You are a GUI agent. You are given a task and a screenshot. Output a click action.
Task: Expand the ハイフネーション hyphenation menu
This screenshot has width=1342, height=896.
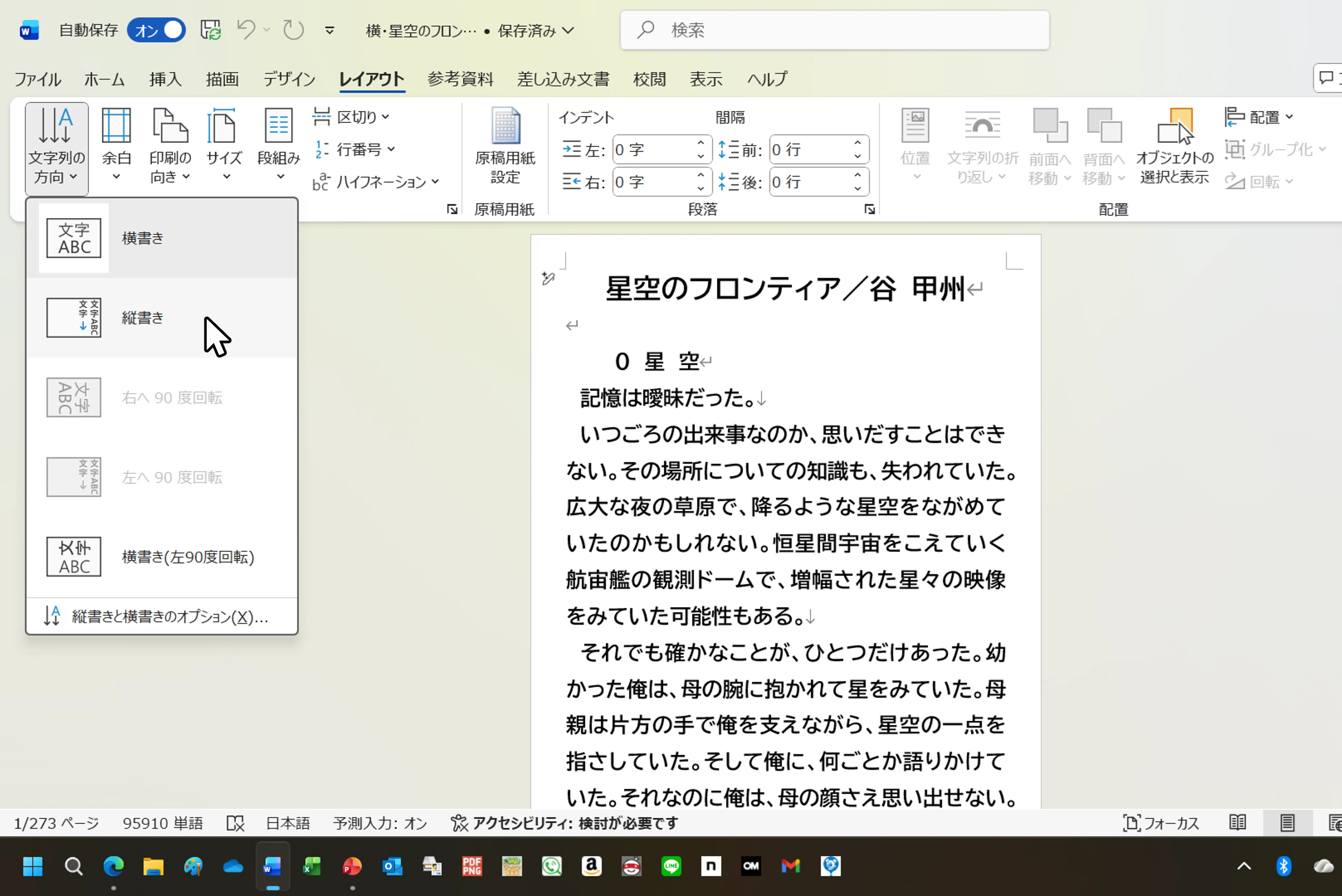[x=376, y=182]
